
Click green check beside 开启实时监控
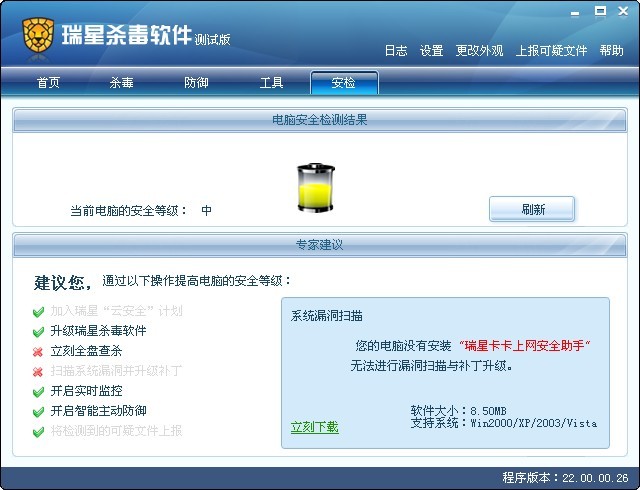[x=38, y=392]
